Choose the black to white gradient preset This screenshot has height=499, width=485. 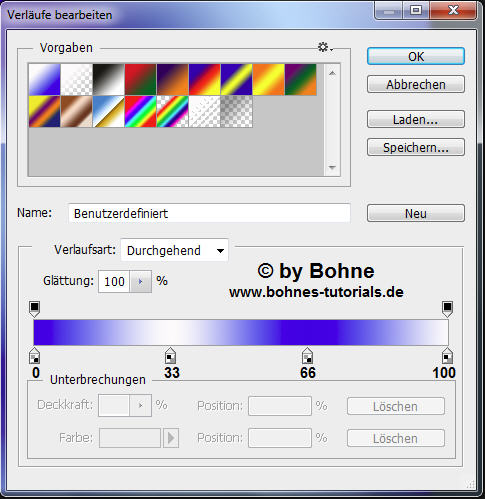[x=108, y=79]
